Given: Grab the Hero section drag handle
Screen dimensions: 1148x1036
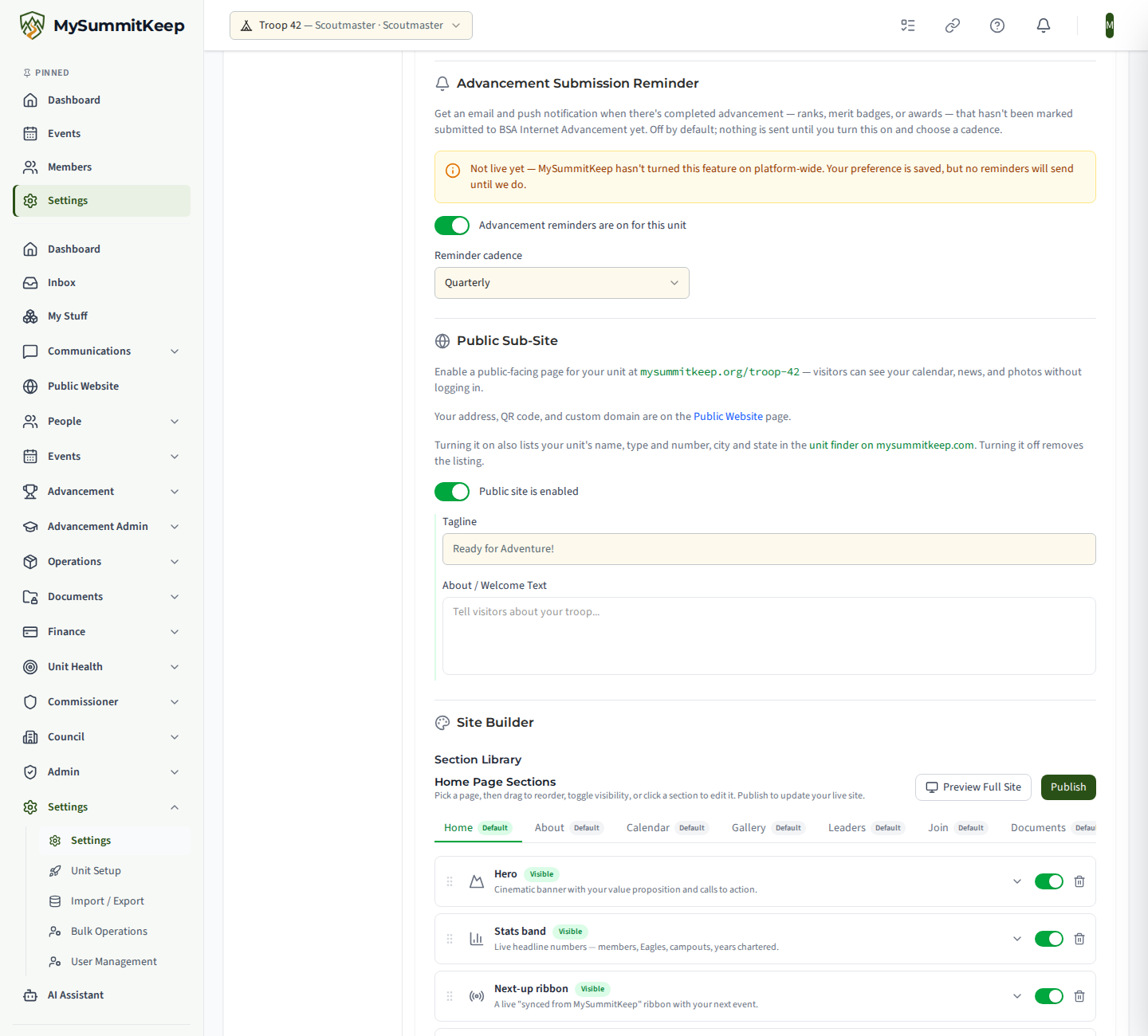Looking at the screenshot, I should click(x=450, y=881).
